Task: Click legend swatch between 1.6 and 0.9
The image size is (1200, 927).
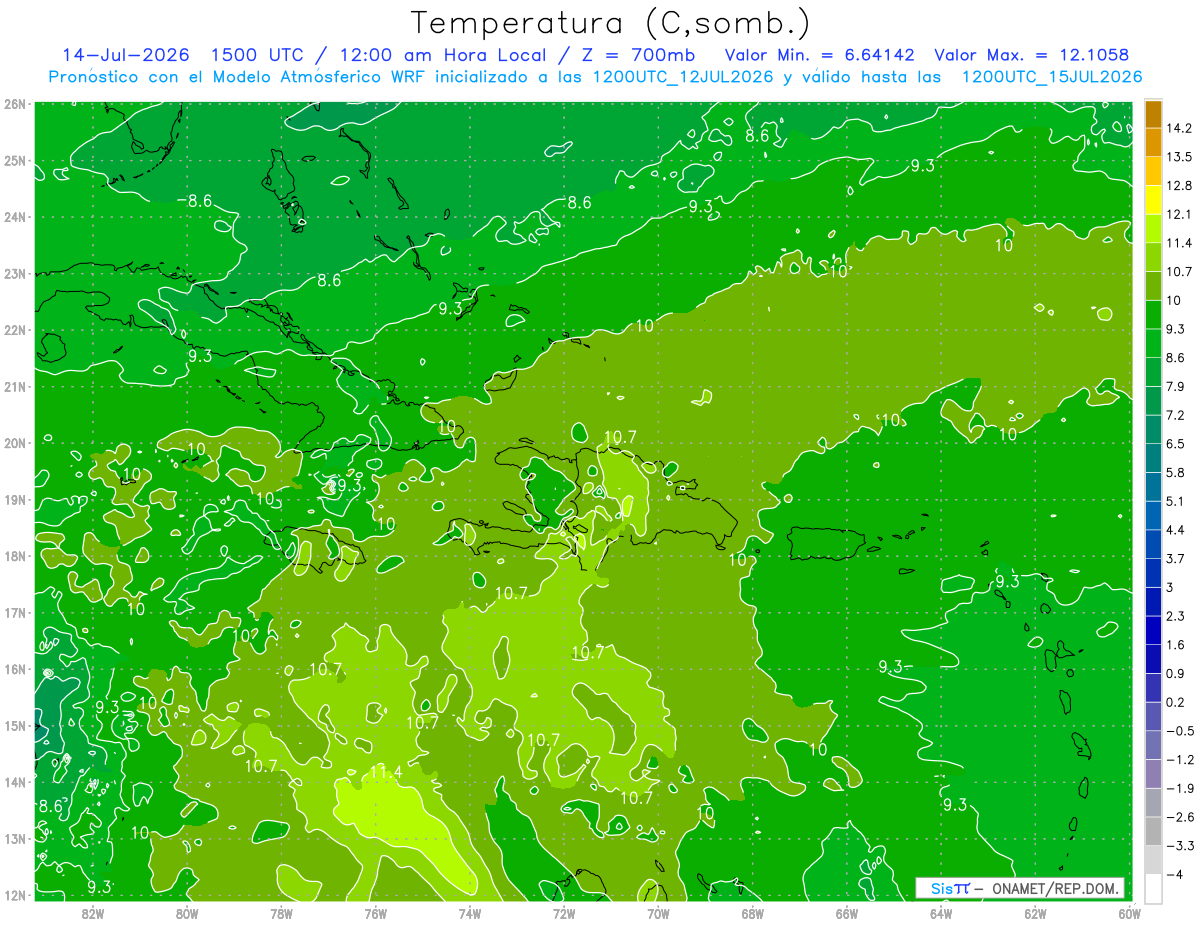Action: [x=1153, y=659]
